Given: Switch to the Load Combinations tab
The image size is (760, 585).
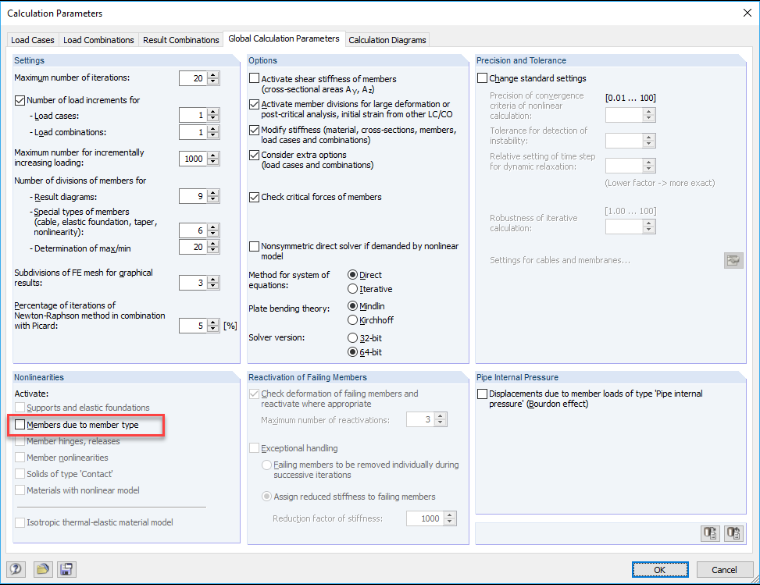Looking at the screenshot, I should pyautogui.click(x=98, y=40).
